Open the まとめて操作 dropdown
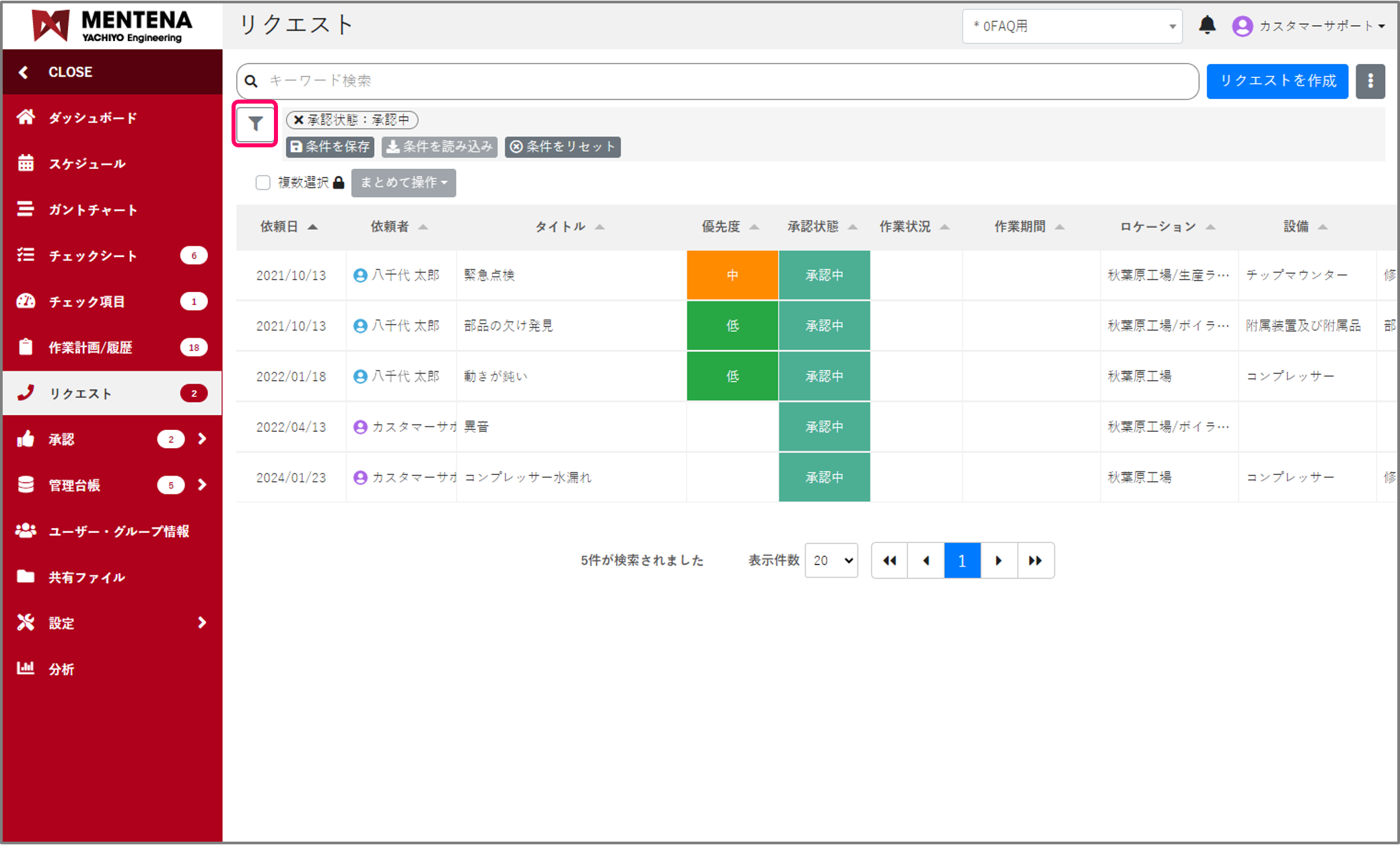The image size is (1400, 845). click(403, 182)
